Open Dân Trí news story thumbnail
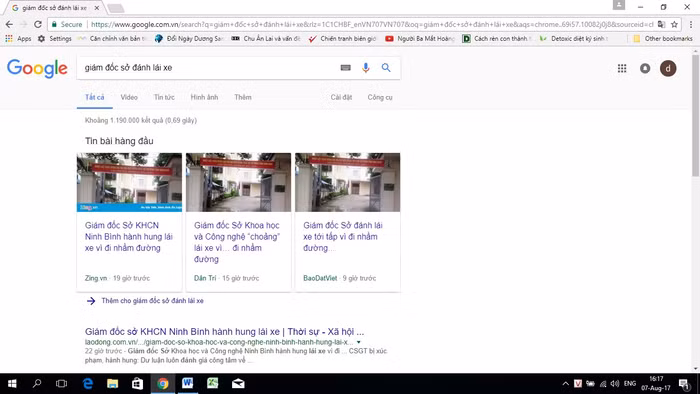Viewport: 700px width, 394px height. click(x=238, y=182)
